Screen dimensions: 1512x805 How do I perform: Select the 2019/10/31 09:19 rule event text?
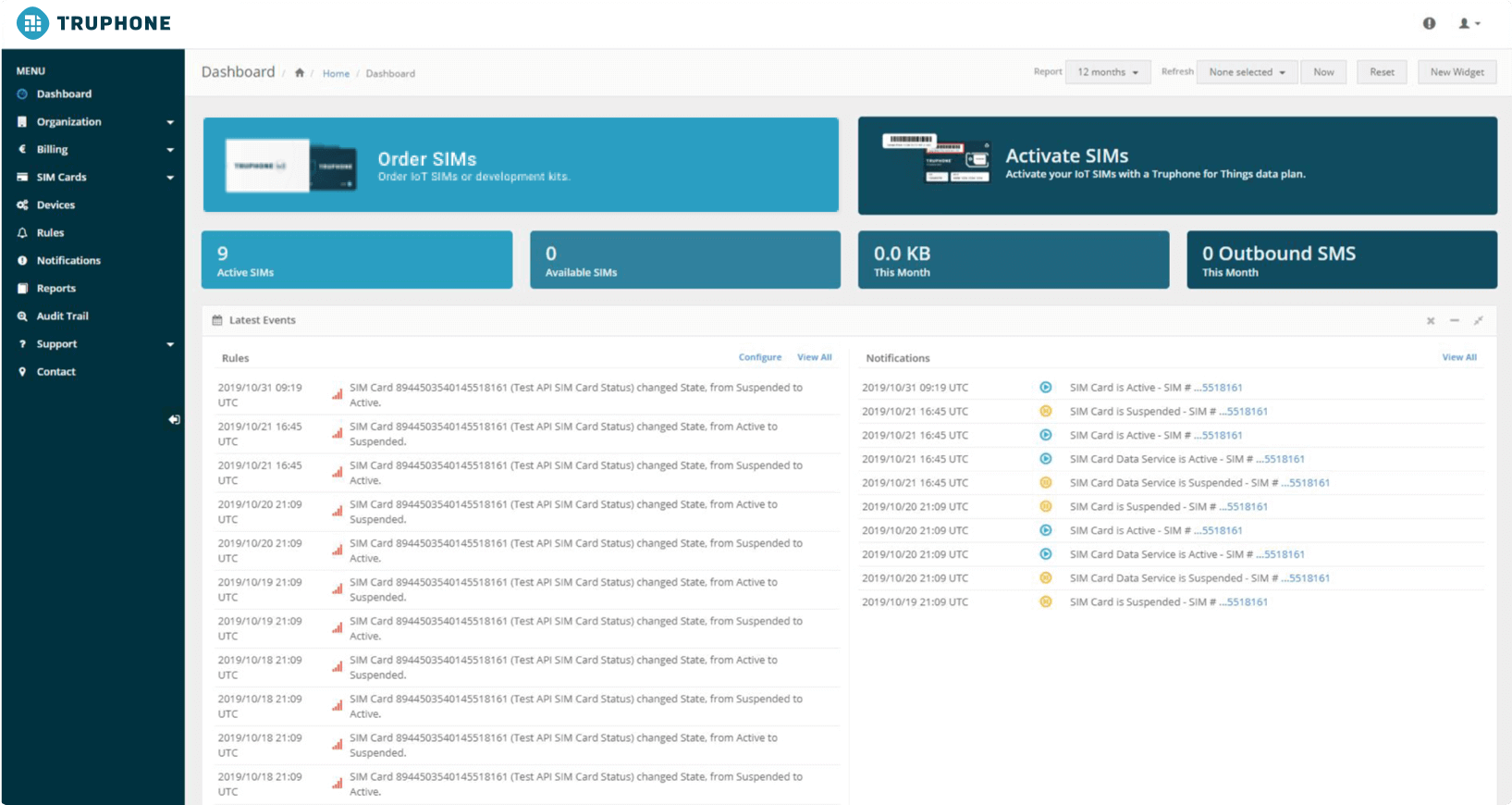click(x=576, y=395)
